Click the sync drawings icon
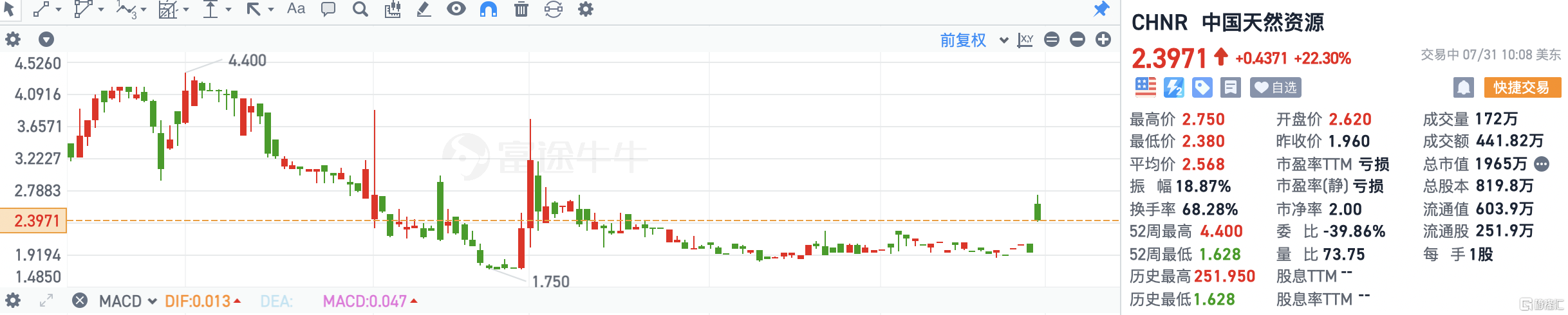The image size is (1568, 315). click(x=554, y=9)
